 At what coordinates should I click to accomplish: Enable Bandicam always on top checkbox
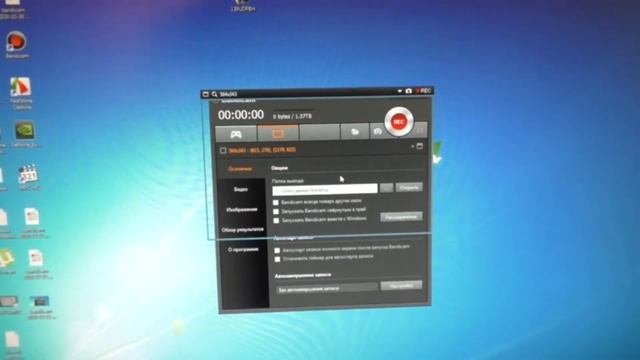[276, 202]
